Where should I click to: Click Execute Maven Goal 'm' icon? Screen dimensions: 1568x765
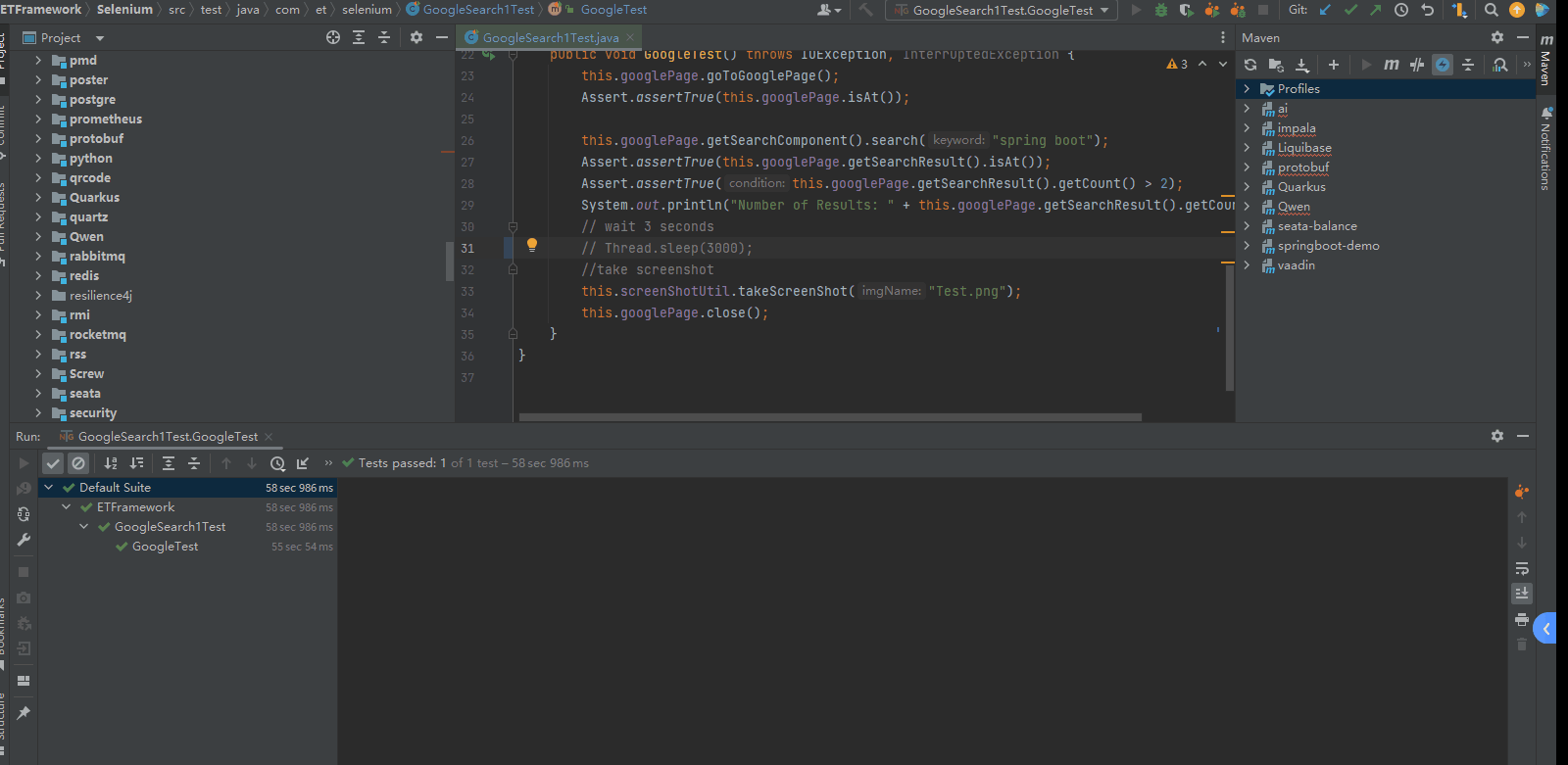(1391, 65)
